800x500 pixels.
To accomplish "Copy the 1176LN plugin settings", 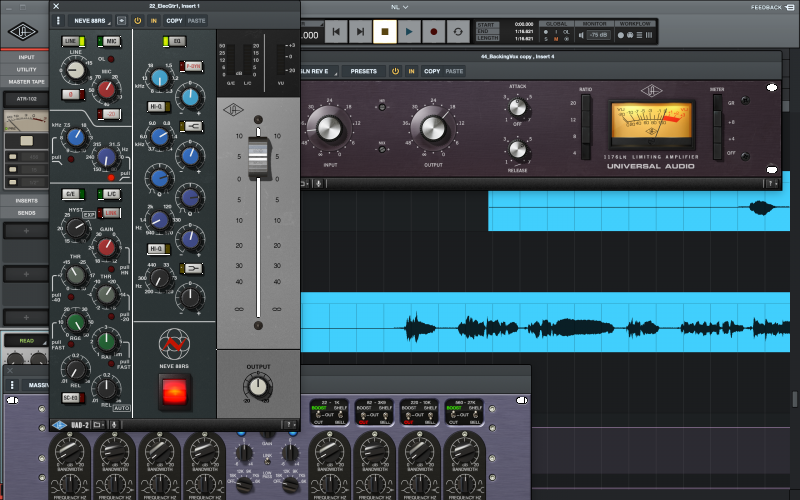I will coord(432,71).
